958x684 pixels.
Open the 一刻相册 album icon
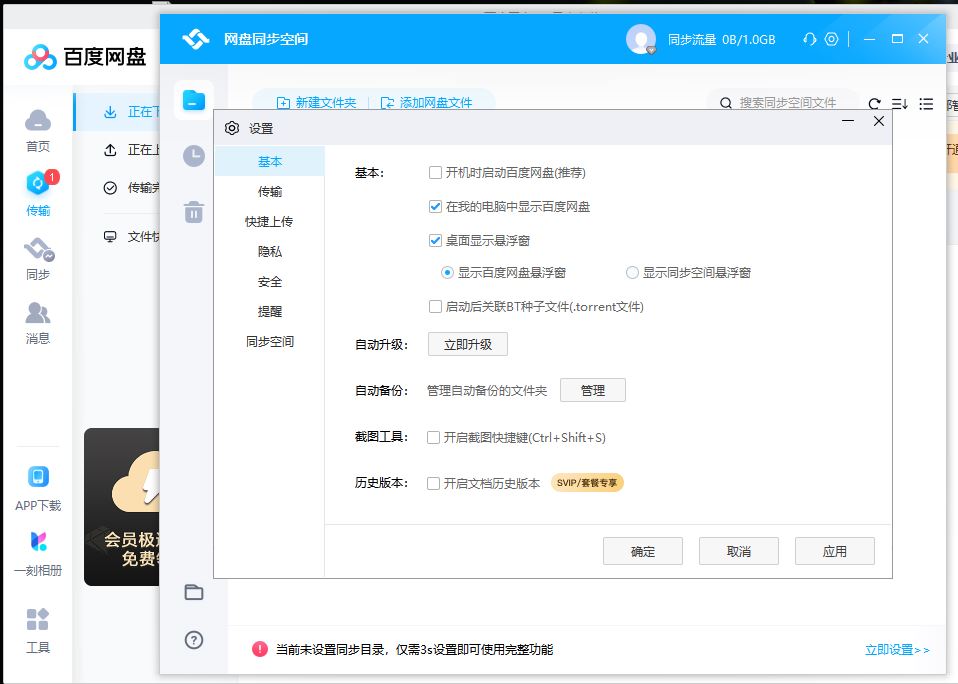click(x=38, y=541)
